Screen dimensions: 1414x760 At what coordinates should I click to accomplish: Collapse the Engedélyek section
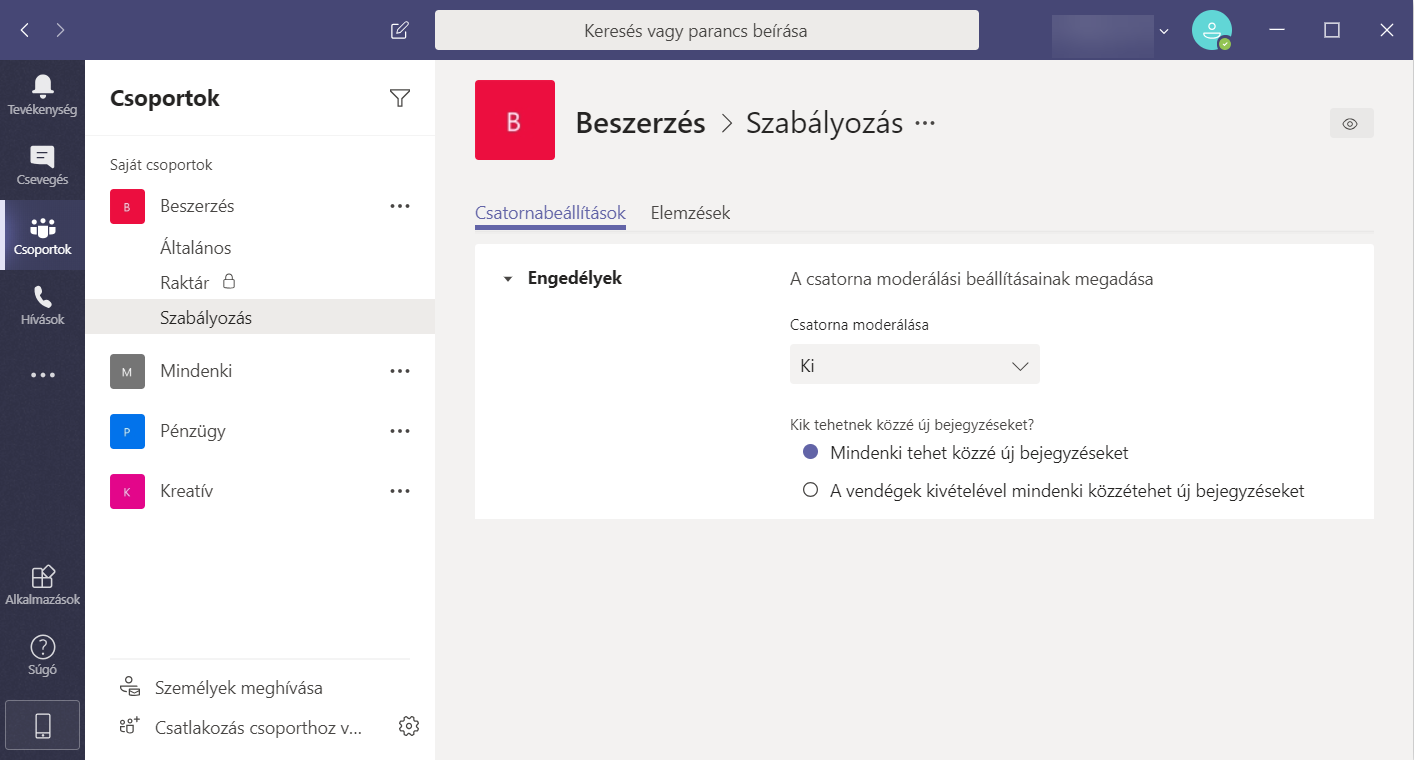(x=508, y=279)
